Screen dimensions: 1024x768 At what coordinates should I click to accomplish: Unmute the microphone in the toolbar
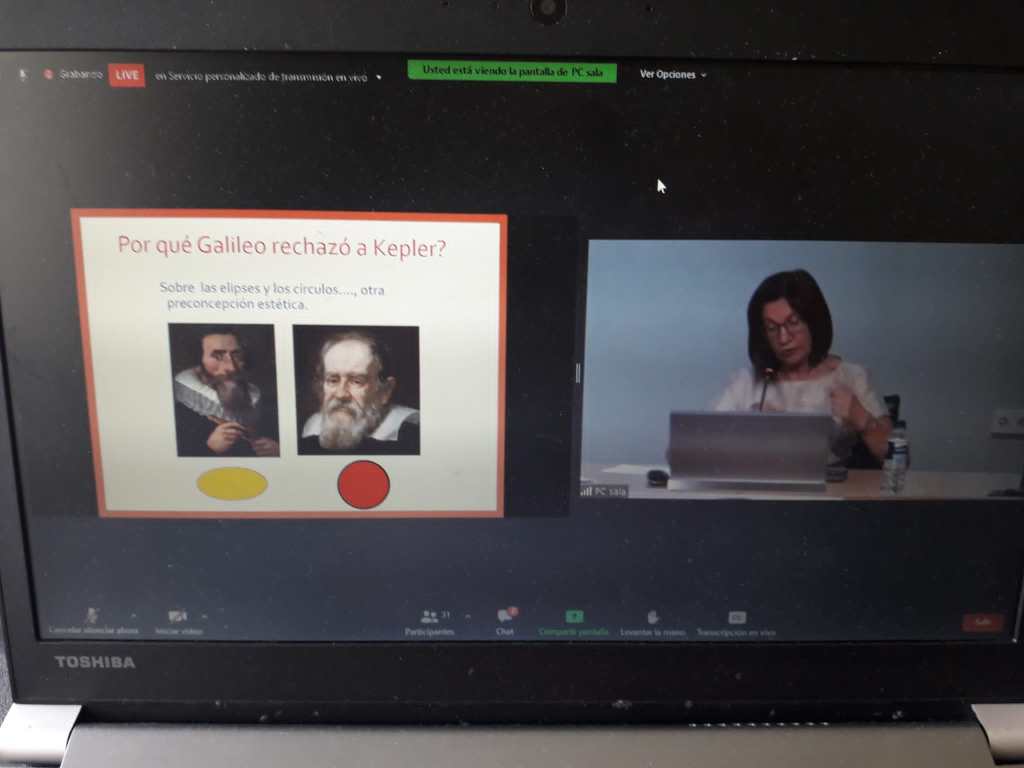click(93, 617)
